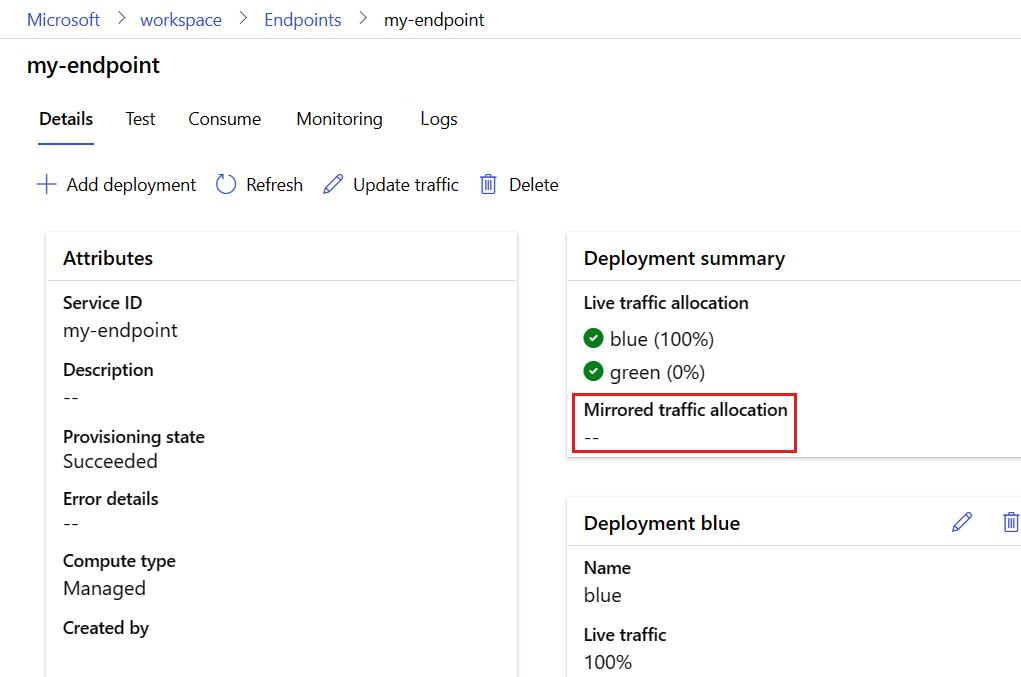Click the circular Refresh icon
The height and width of the screenshot is (677, 1021).
[226, 185]
